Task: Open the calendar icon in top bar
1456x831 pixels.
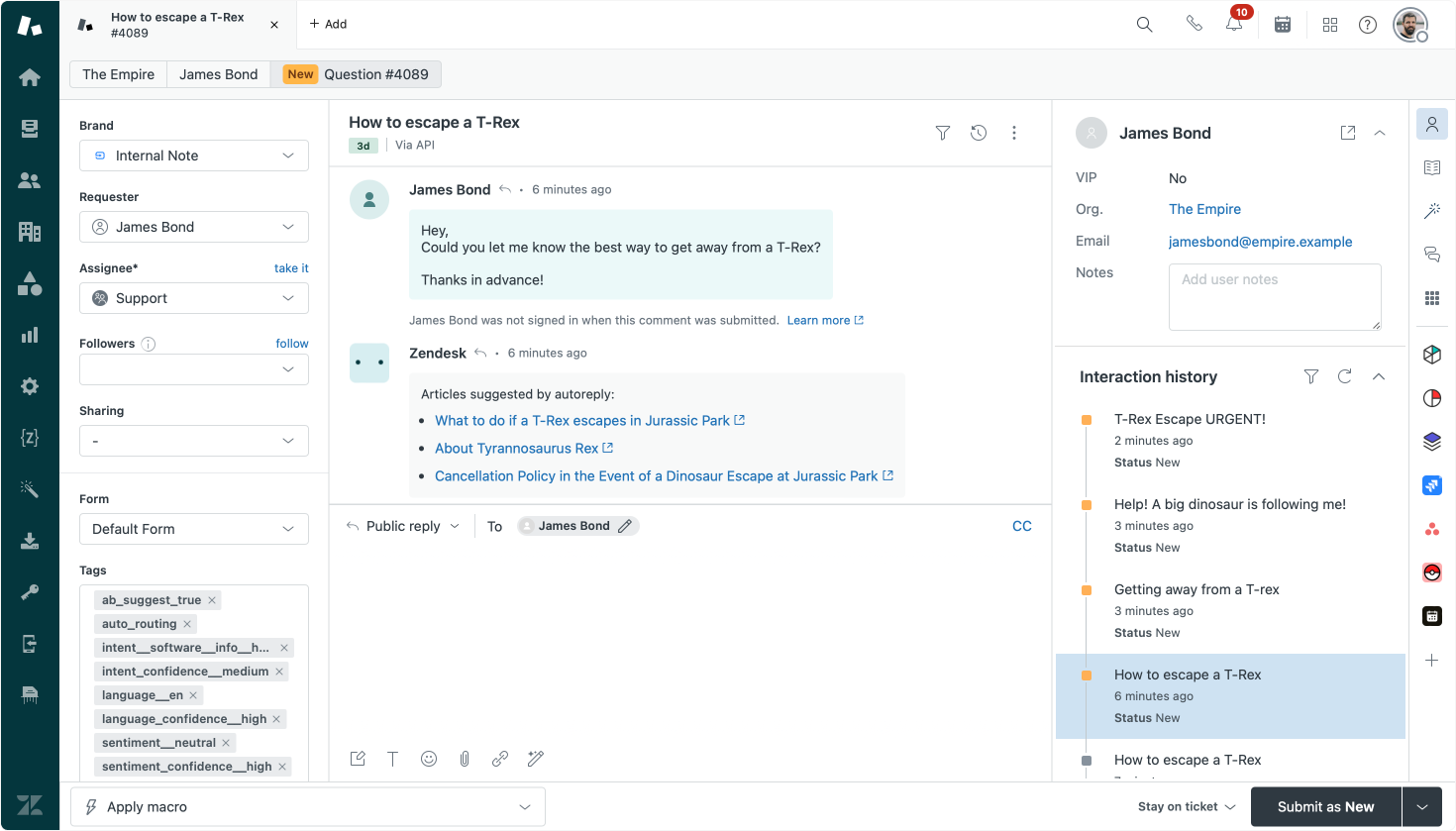Action: pos(1283,25)
